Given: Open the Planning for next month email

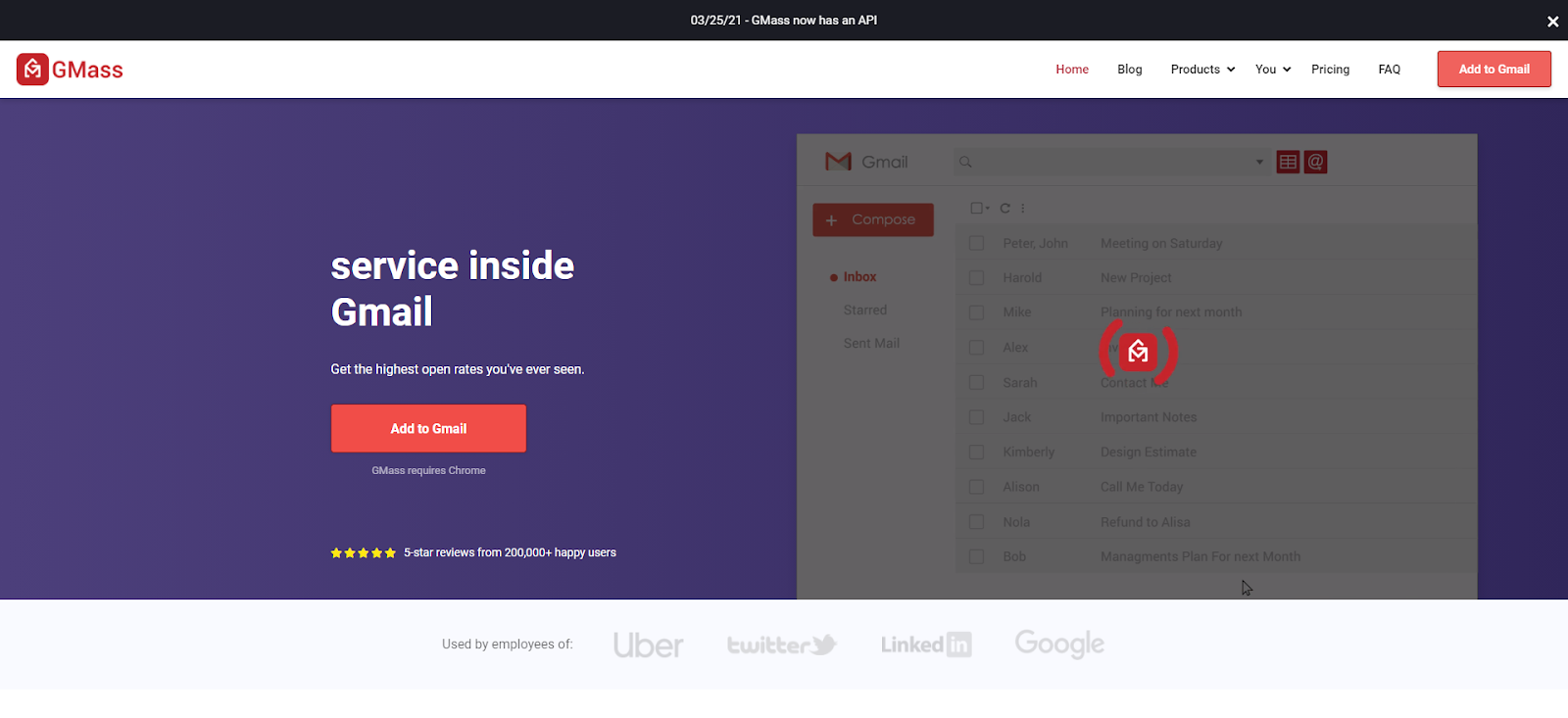Looking at the screenshot, I should click(1171, 312).
